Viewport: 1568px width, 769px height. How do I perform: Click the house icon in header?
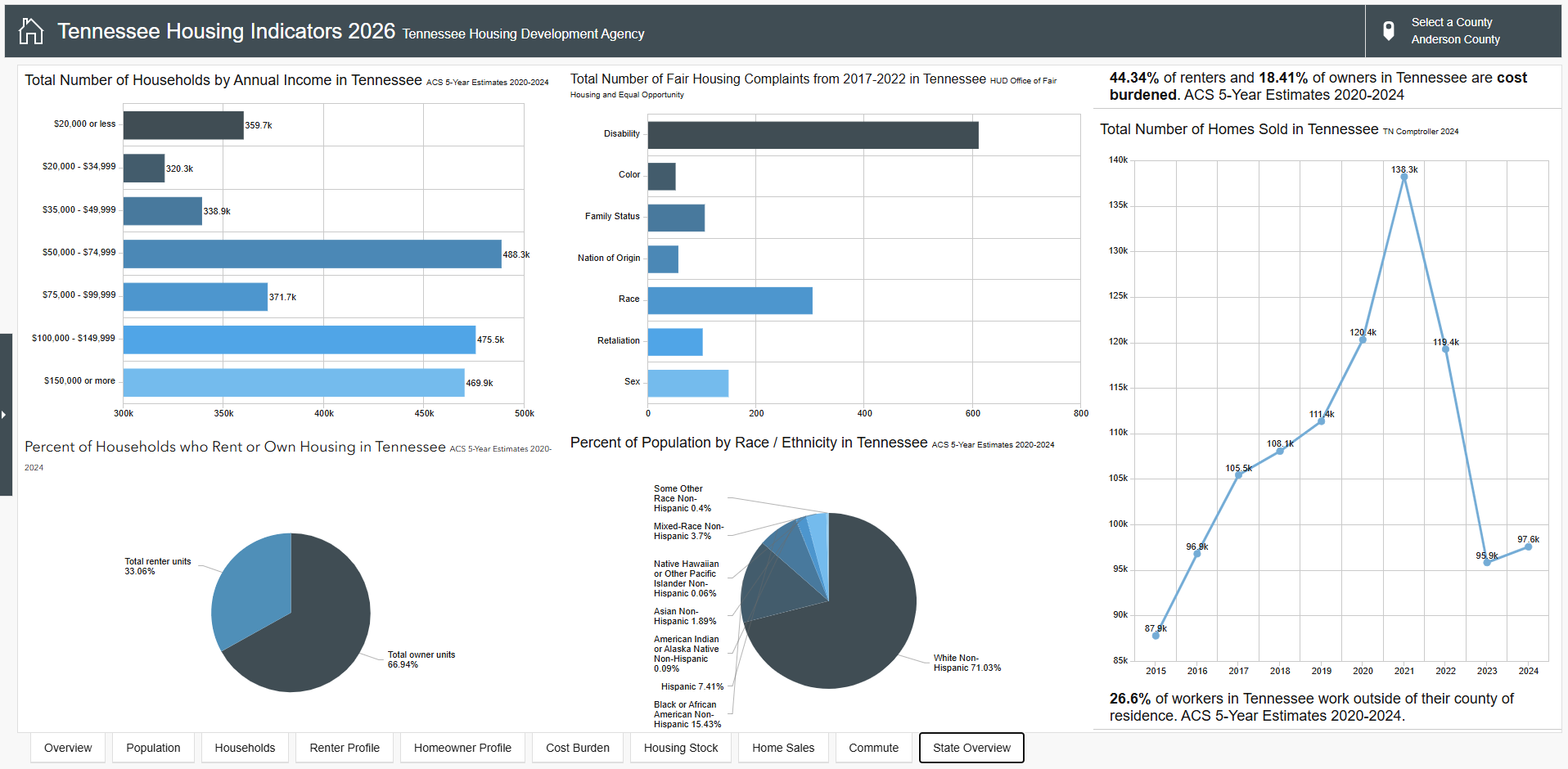coord(31,31)
